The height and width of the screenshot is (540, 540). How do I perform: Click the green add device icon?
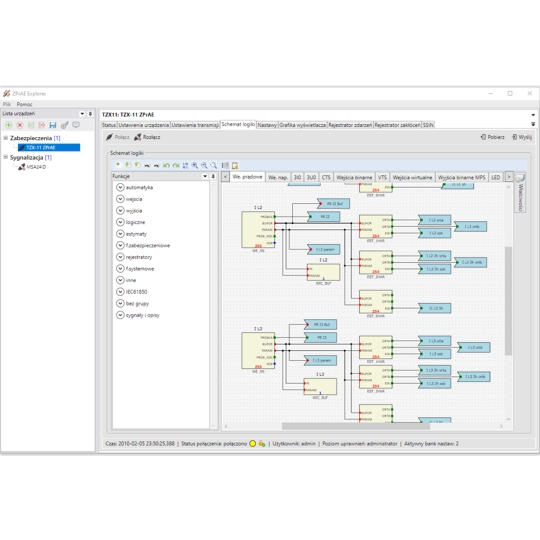click(x=9, y=125)
